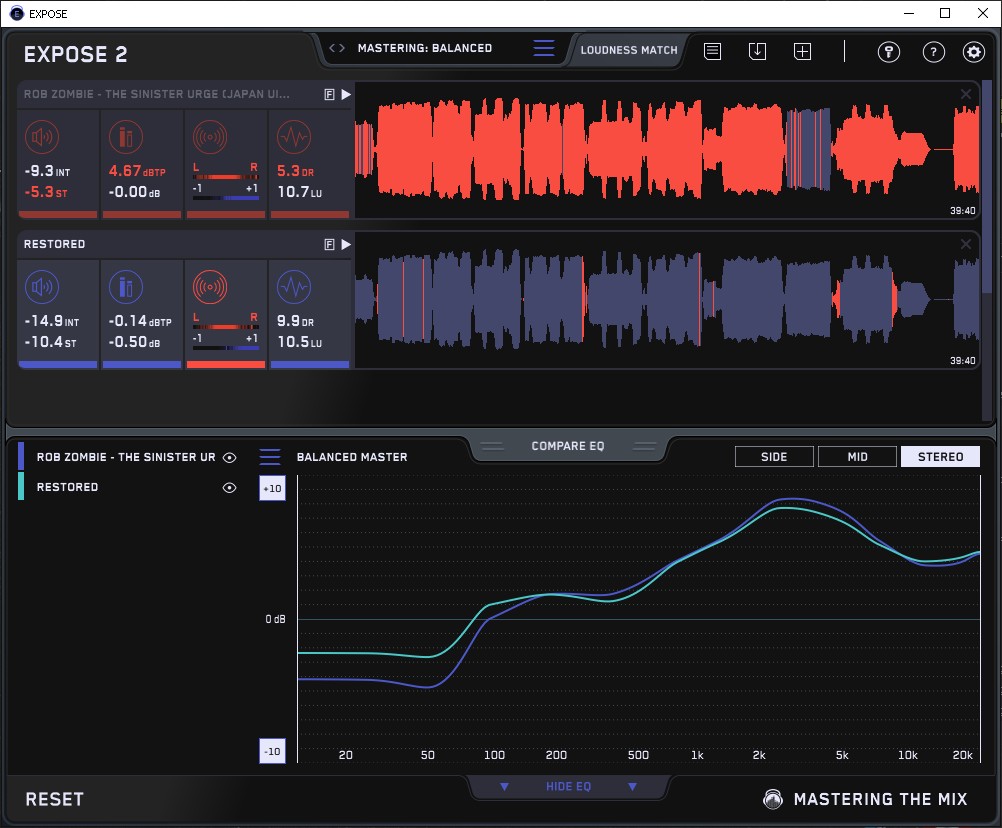Image resolution: width=1002 pixels, height=828 pixels.
Task: Click the loudness speaker icon on Rob Zombie track
Action: pos(41,136)
